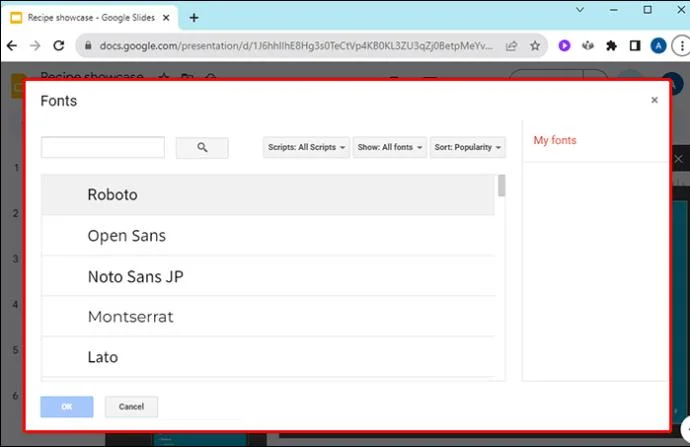The height and width of the screenshot is (447, 690).
Task: Select the Montserrat font
Action: pos(268,317)
